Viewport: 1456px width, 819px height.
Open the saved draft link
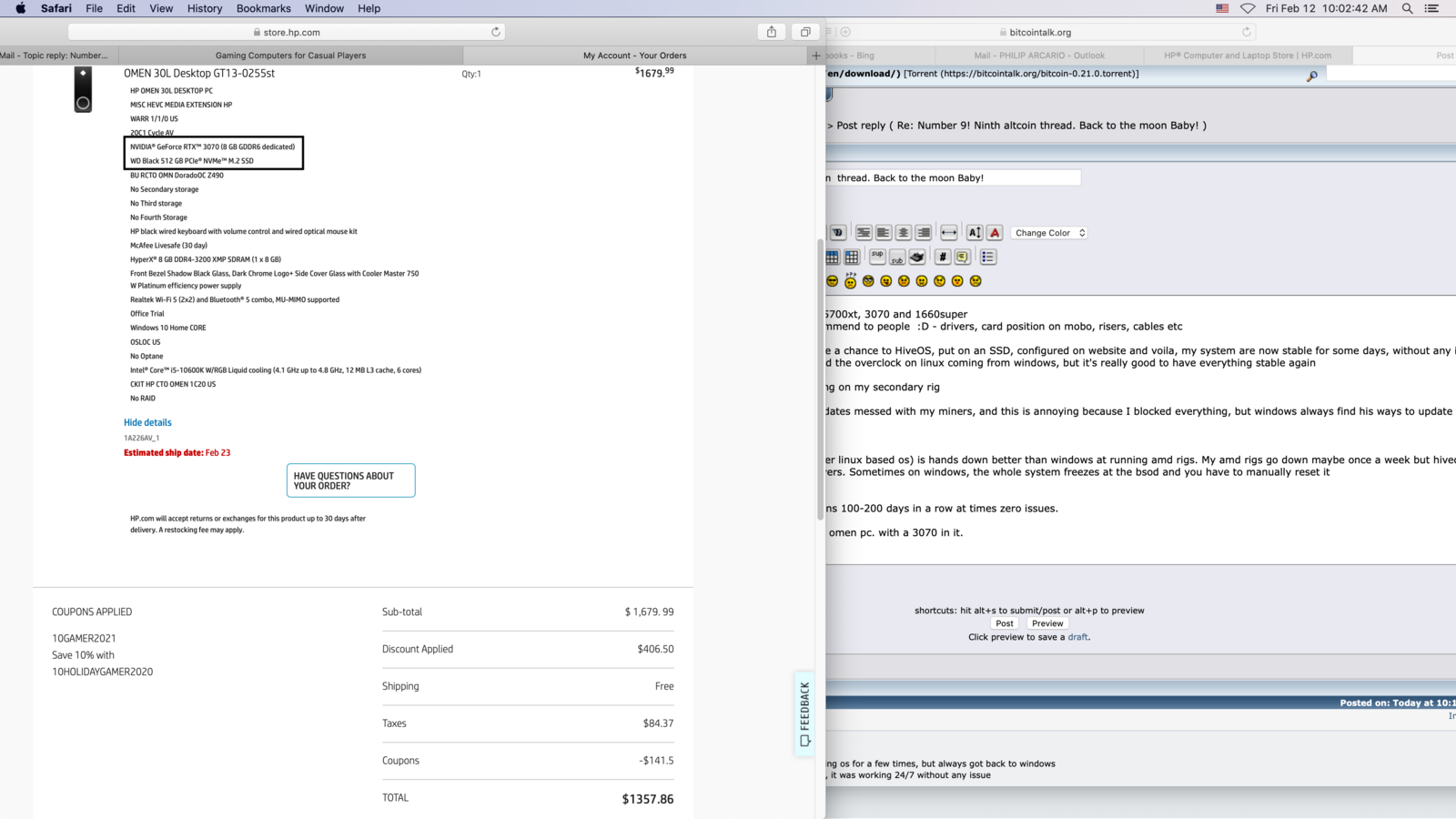(1077, 637)
